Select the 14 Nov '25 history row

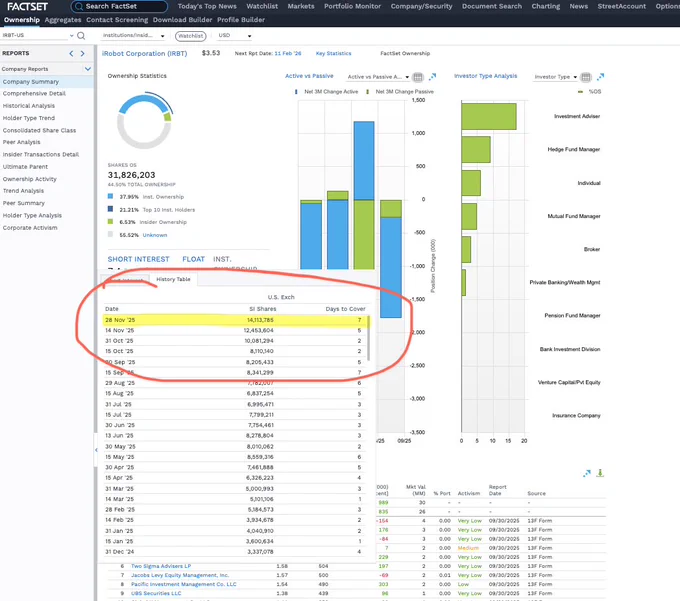tap(235, 330)
